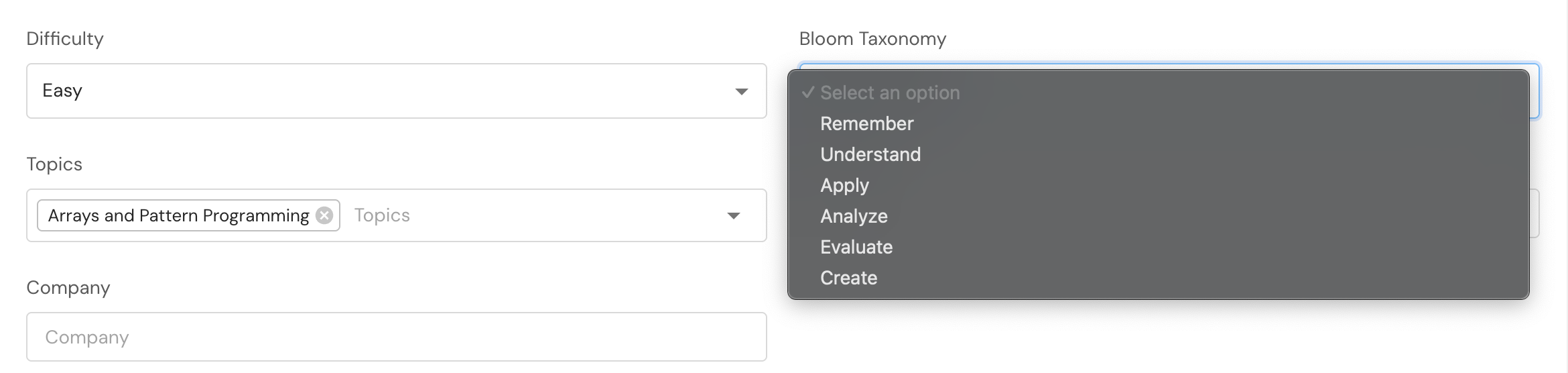Image resolution: width=1568 pixels, height=373 pixels.
Task: Click the Difficulty field label
Action: click(x=65, y=39)
